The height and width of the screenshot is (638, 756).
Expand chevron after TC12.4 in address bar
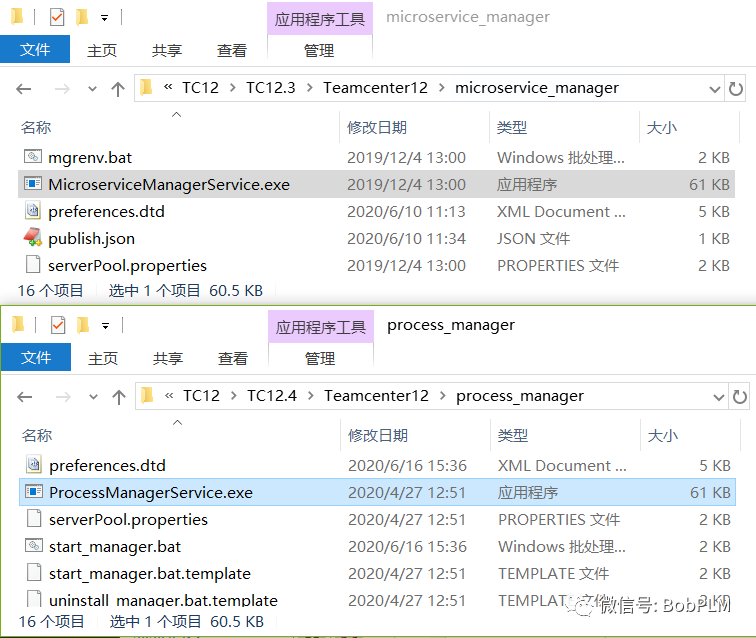click(310, 395)
